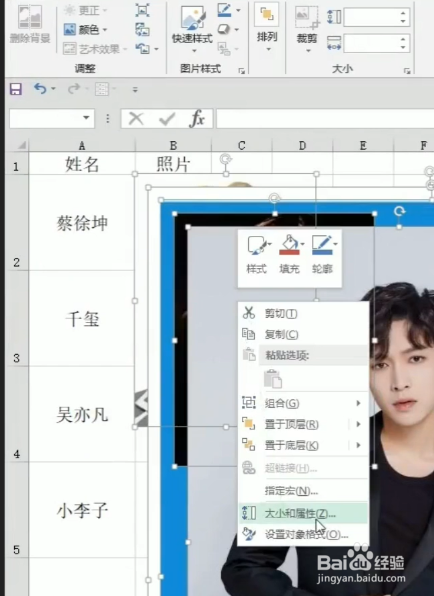The width and height of the screenshot is (434, 596).
Task: Click the 填充 fill mini-toolbar button
Action: pos(290,255)
